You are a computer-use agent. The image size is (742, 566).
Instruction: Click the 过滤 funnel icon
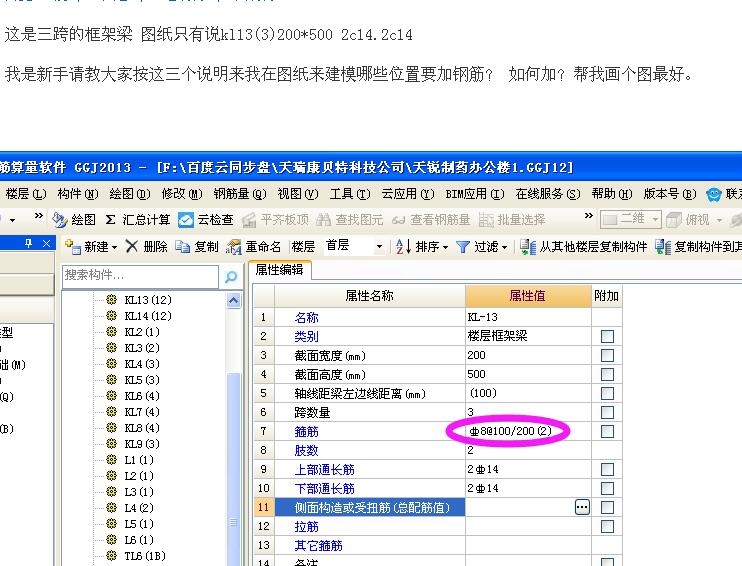[463, 247]
